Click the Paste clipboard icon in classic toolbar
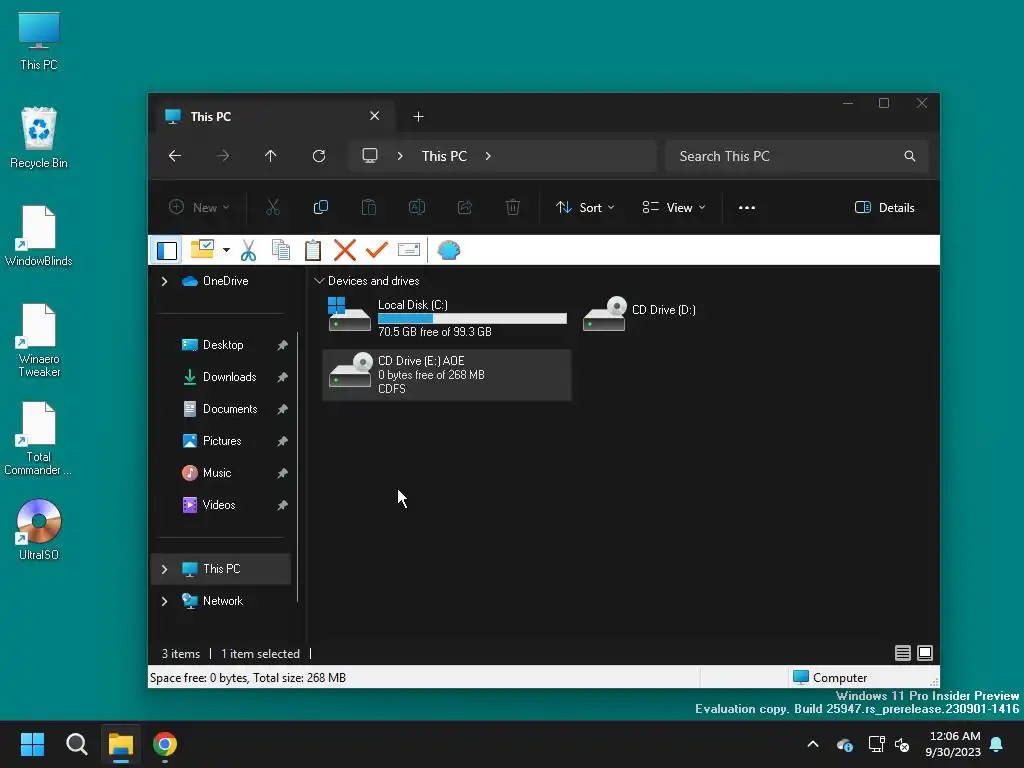The image size is (1024, 768). [x=313, y=250]
